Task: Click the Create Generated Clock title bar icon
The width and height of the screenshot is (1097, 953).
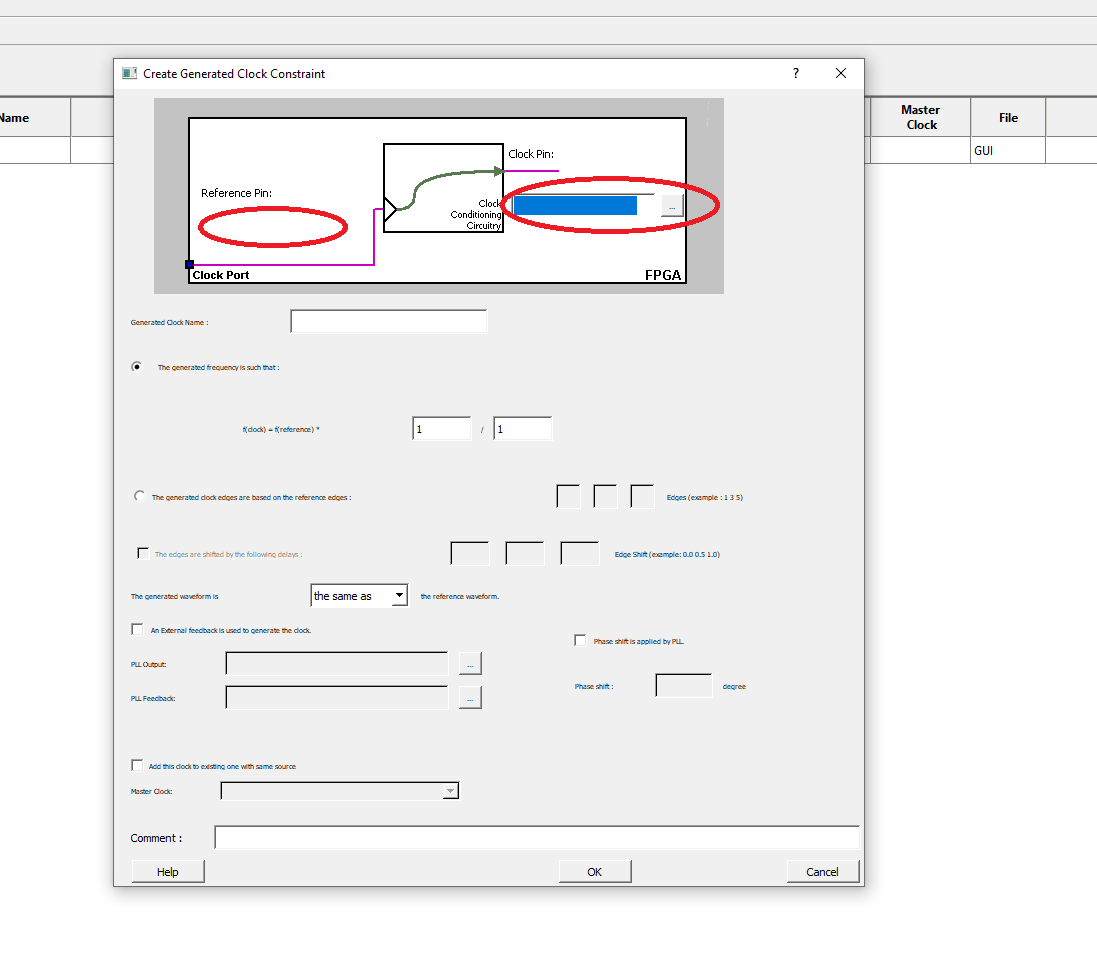Action: (129, 73)
